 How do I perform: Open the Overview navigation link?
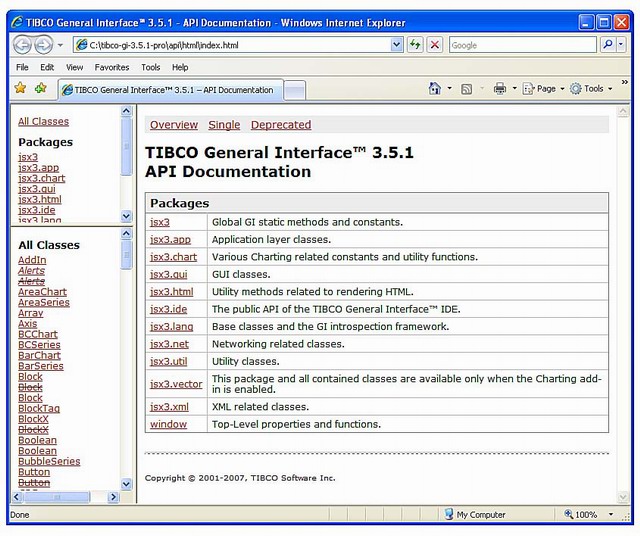click(x=174, y=125)
